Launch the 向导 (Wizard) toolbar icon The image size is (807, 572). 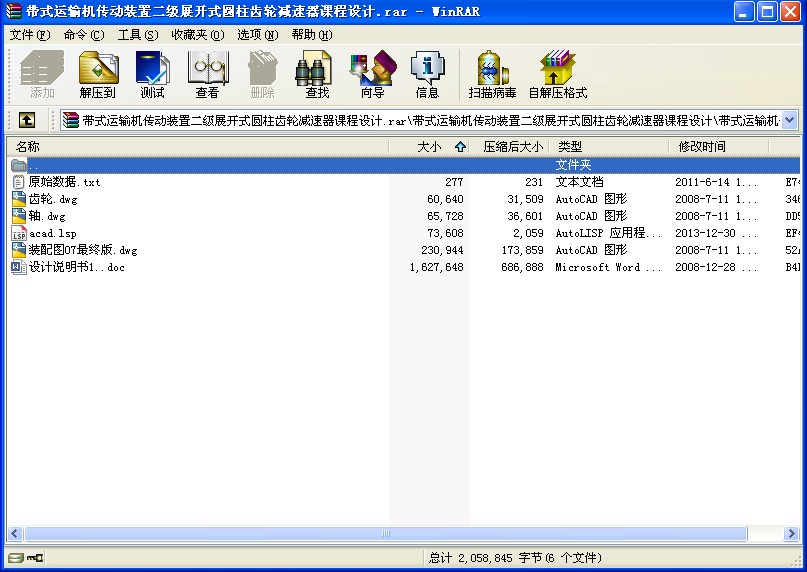point(372,75)
